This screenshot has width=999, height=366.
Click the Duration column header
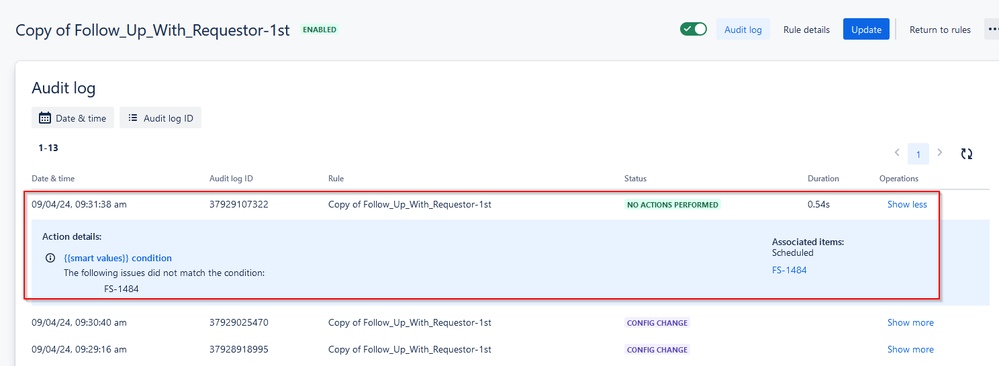823,179
